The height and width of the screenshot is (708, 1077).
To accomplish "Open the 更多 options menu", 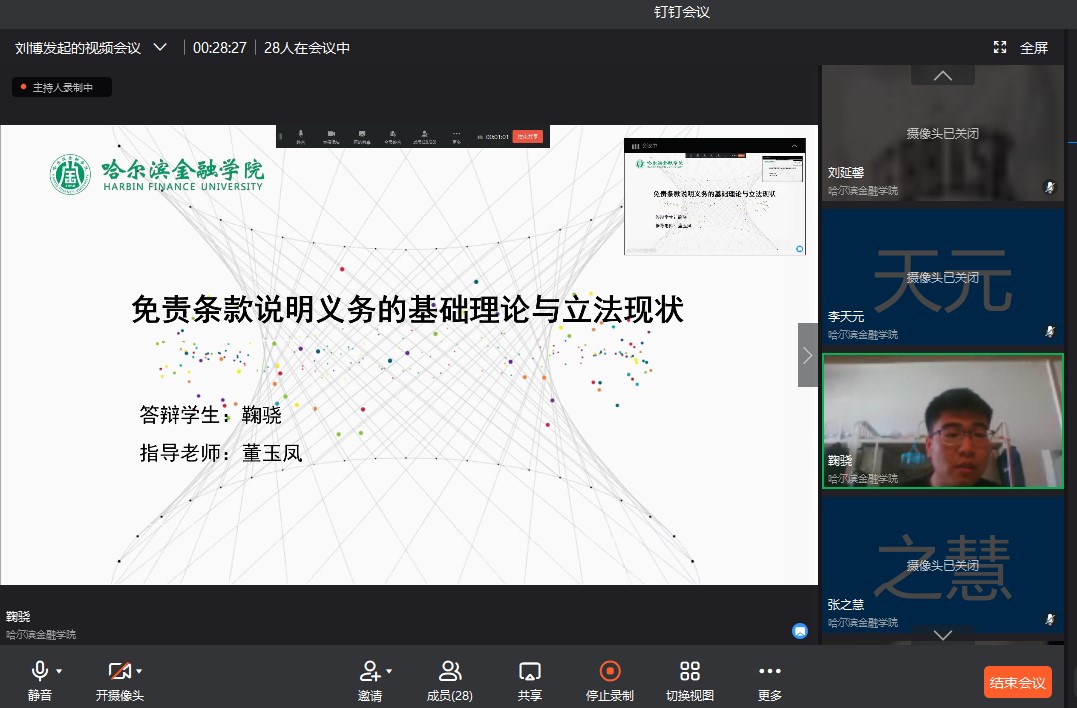I will point(769,671).
